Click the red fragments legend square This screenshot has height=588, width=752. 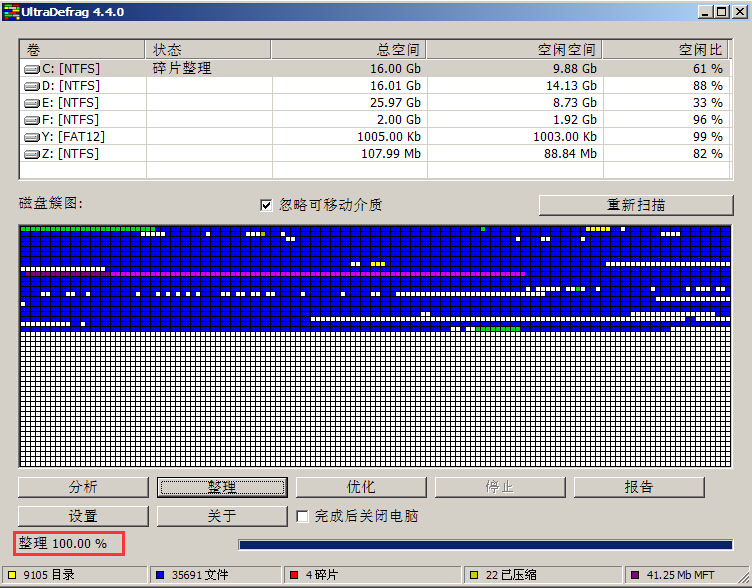294,575
